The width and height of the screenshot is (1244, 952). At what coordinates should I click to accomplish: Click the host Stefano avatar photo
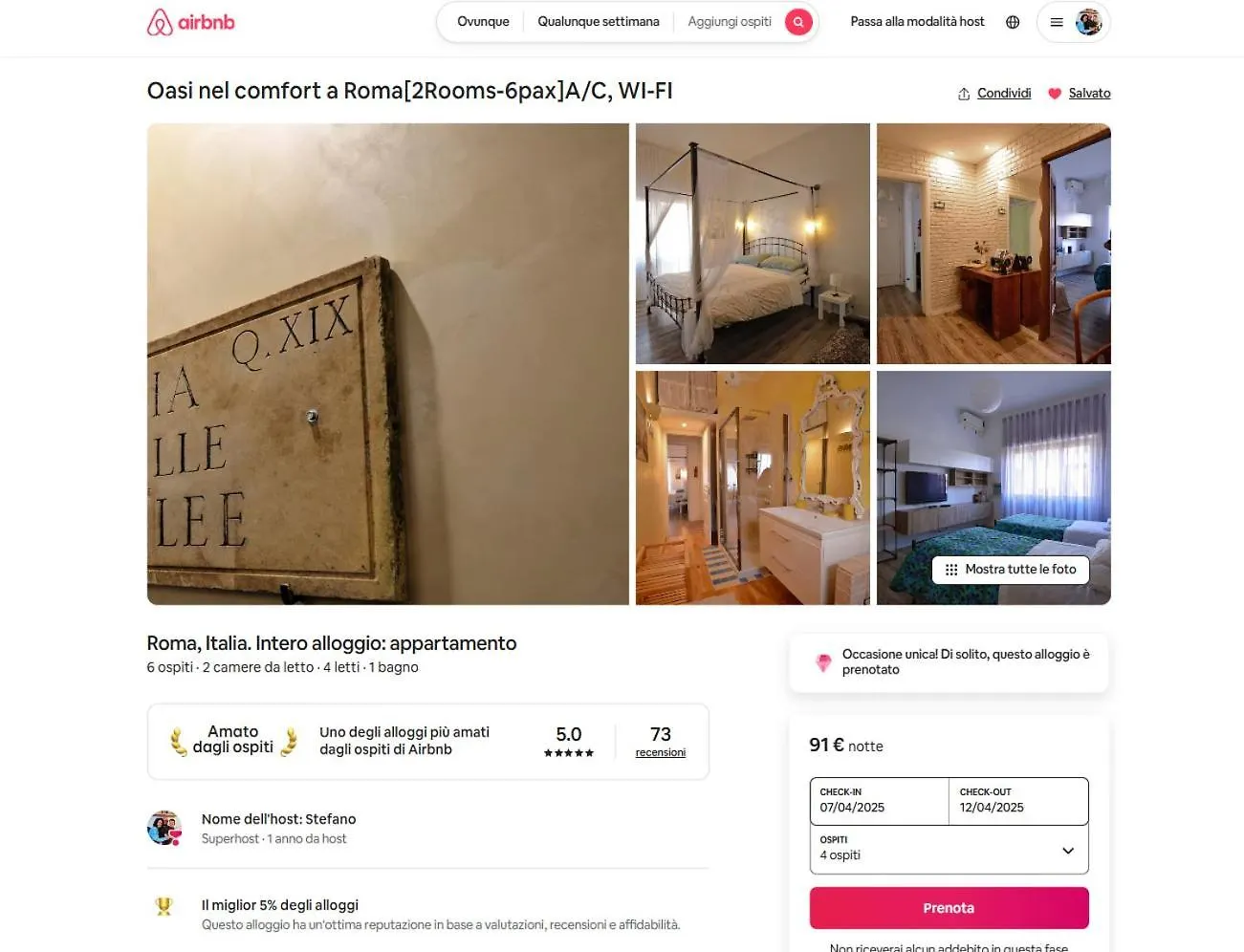[164, 828]
